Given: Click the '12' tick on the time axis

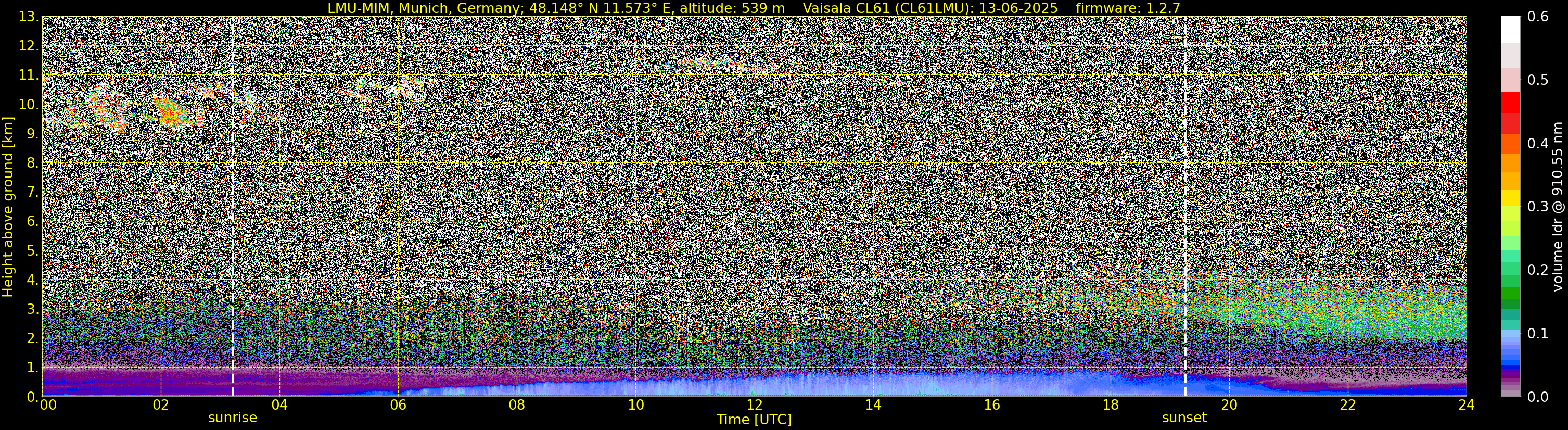Looking at the screenshot, I should pos(754,404).
